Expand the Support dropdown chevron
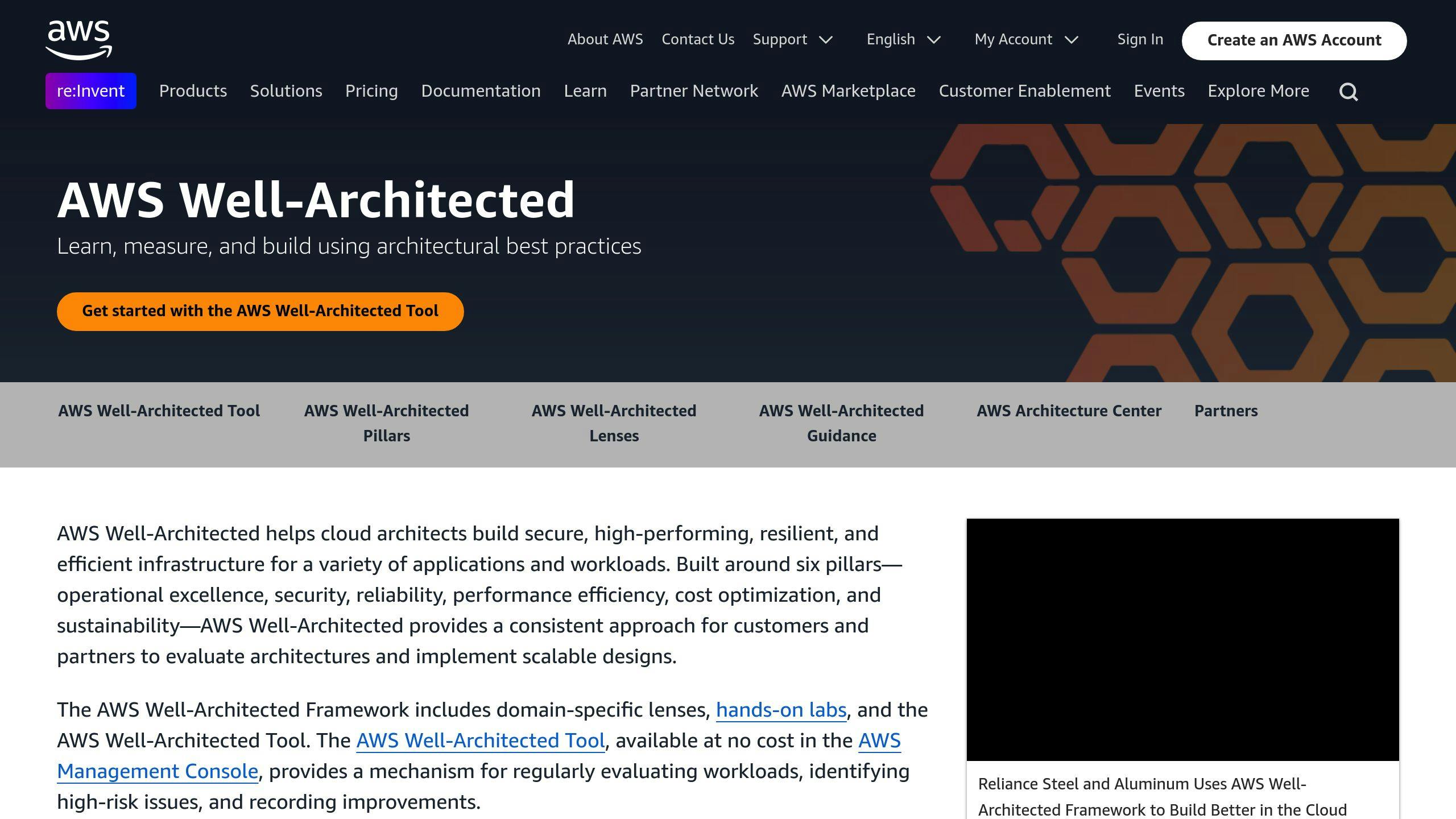Image resolution: width=1456 pixels, height=819 pixels. tap(826, 40)
